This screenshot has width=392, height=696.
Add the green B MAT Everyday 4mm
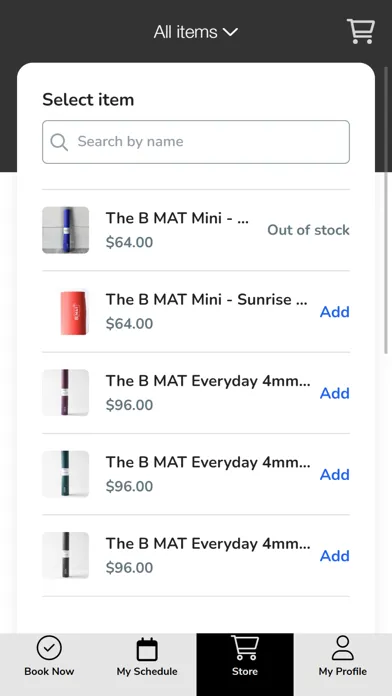335,475
